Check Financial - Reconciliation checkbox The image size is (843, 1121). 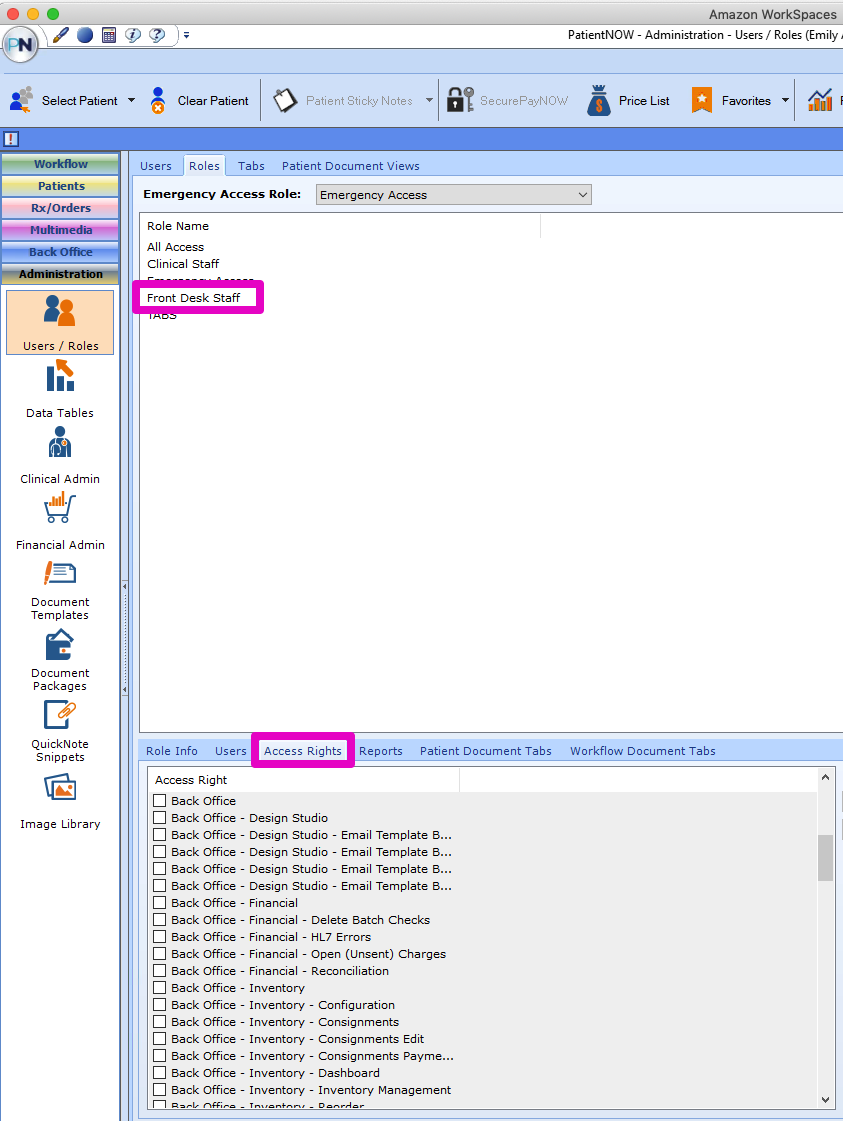click(x=159, y=971)
